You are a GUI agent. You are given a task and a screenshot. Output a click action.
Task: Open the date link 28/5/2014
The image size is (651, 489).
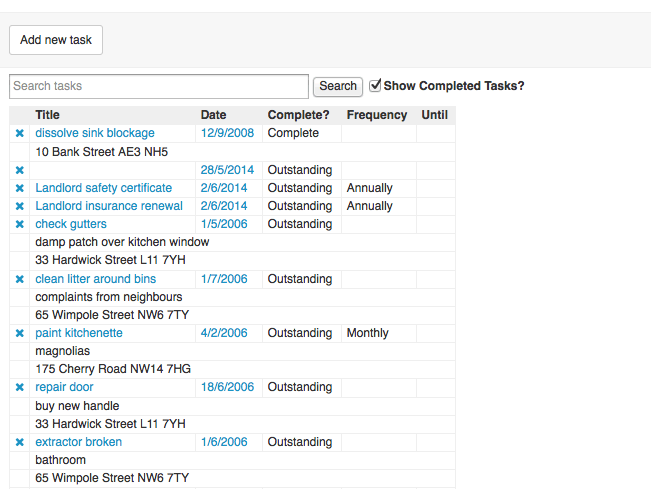(227, 170)
